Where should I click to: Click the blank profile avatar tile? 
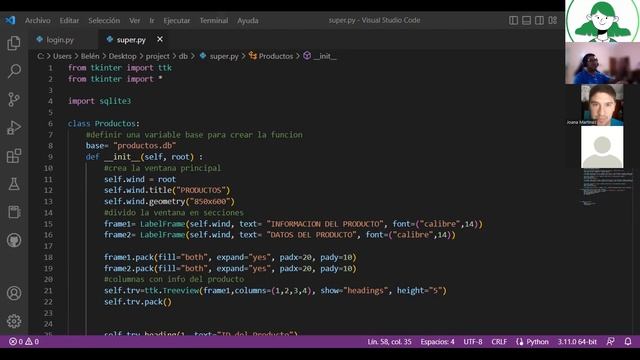pos(602,147)
